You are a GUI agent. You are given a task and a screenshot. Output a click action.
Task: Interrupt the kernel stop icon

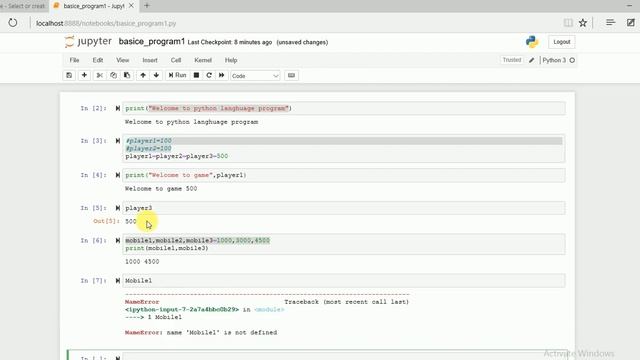(x=196, y=76)
